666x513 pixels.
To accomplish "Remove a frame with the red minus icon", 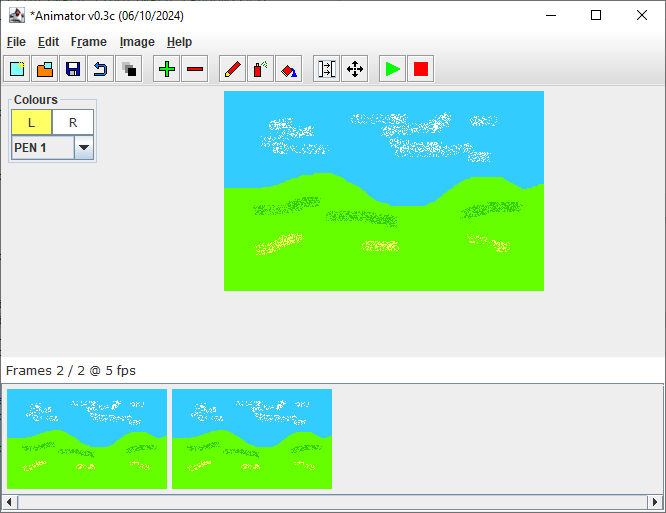I will click(195, 69).
